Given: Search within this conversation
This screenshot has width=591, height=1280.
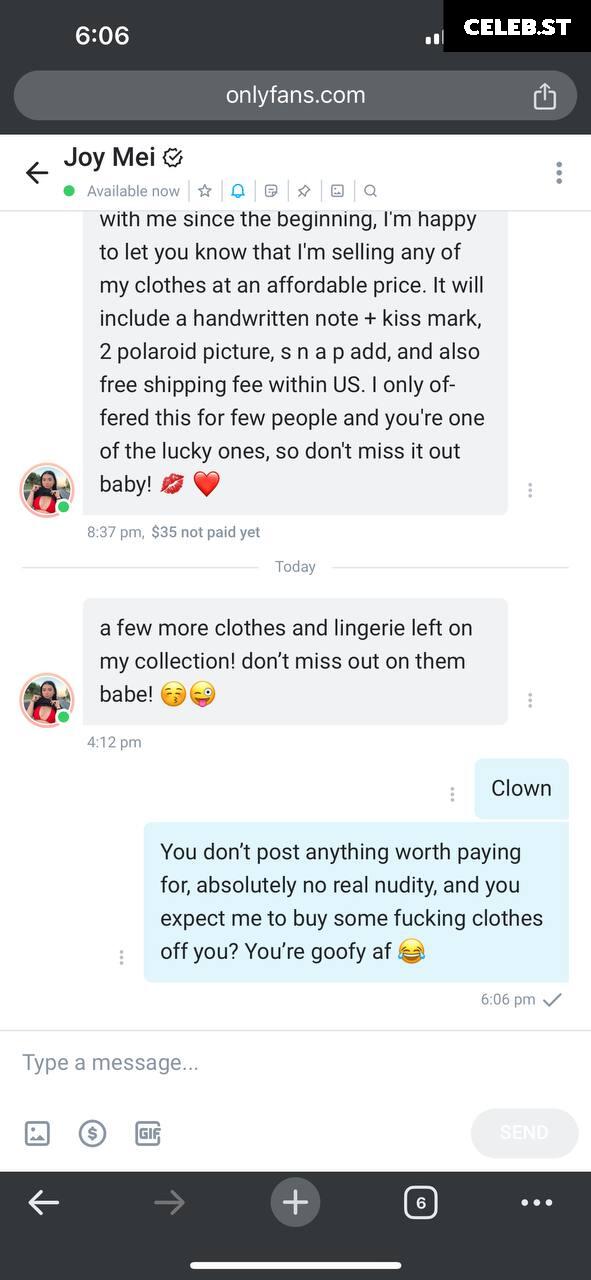Looking at the screenshot, I should pyautogui.click(x=370, y=190).
